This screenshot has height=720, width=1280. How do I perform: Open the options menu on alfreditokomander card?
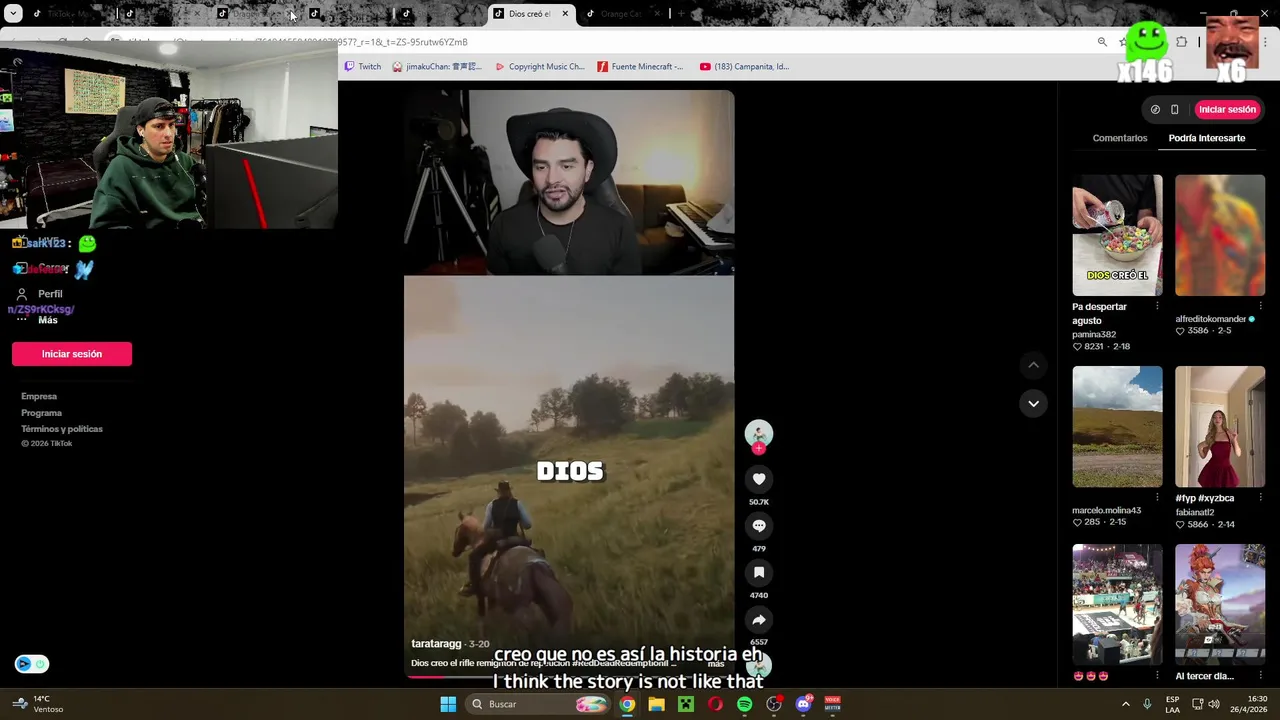coord(1259,306)
